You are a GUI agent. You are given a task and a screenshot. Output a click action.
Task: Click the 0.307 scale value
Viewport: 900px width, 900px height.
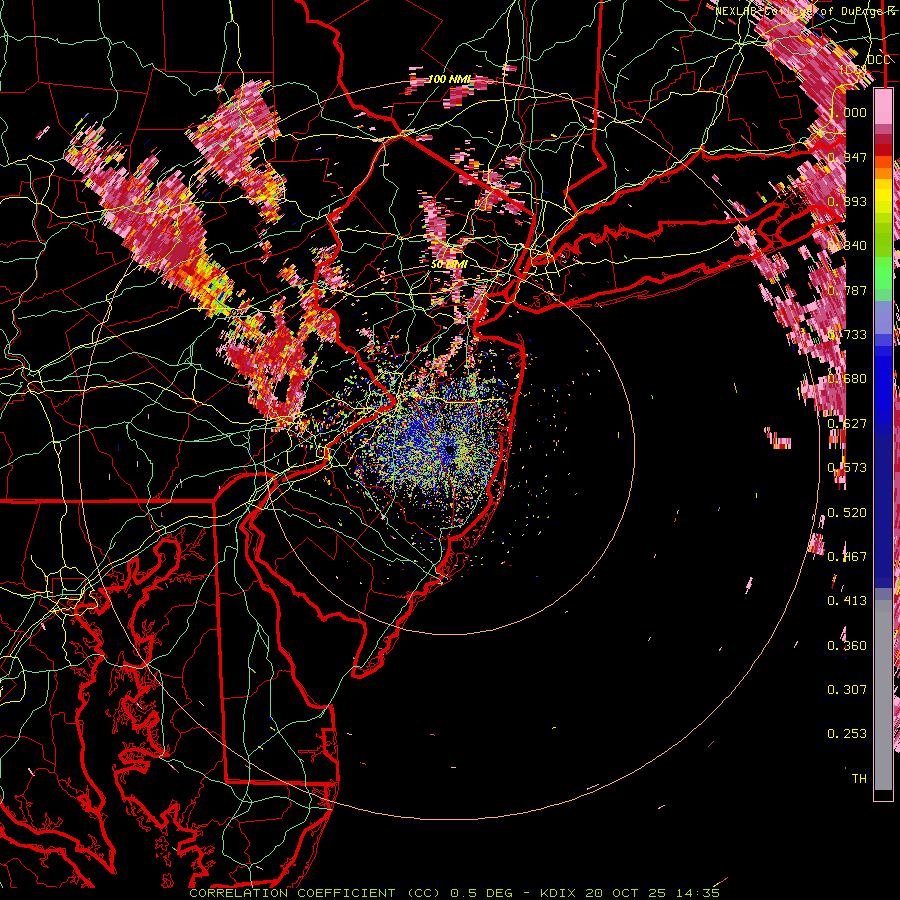point(847,689)
